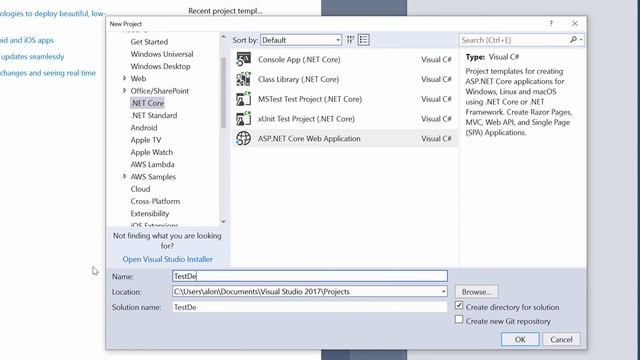This screenshot has height=360, width=640.
Task: Select Get Started category
Action: point(149,42)
